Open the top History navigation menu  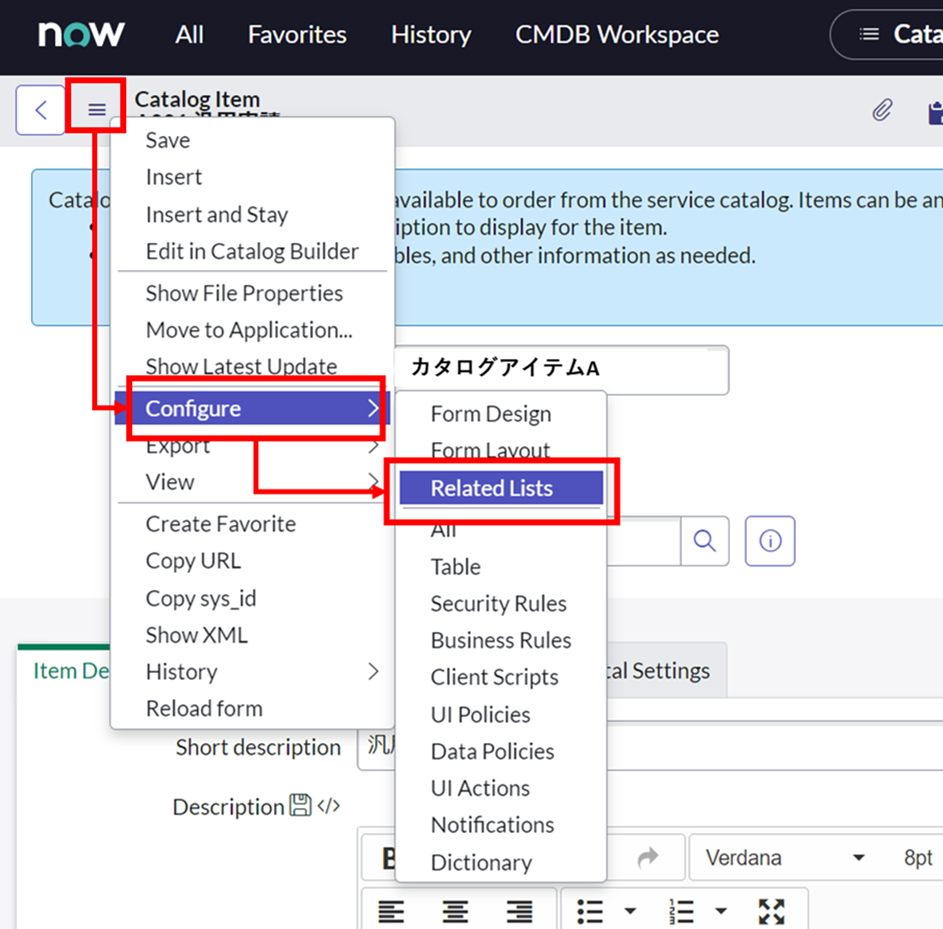pyautogui.click(x=431, y=34)
